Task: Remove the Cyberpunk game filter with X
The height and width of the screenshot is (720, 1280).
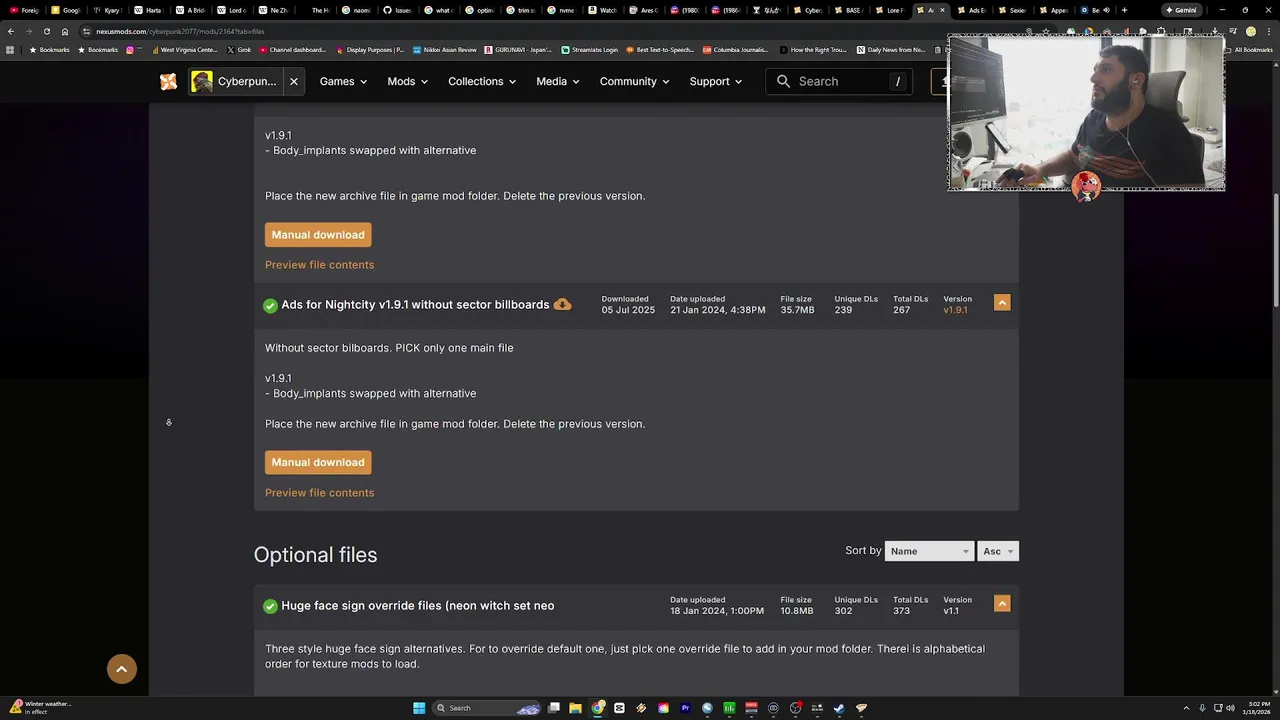Action: (293, 82)
